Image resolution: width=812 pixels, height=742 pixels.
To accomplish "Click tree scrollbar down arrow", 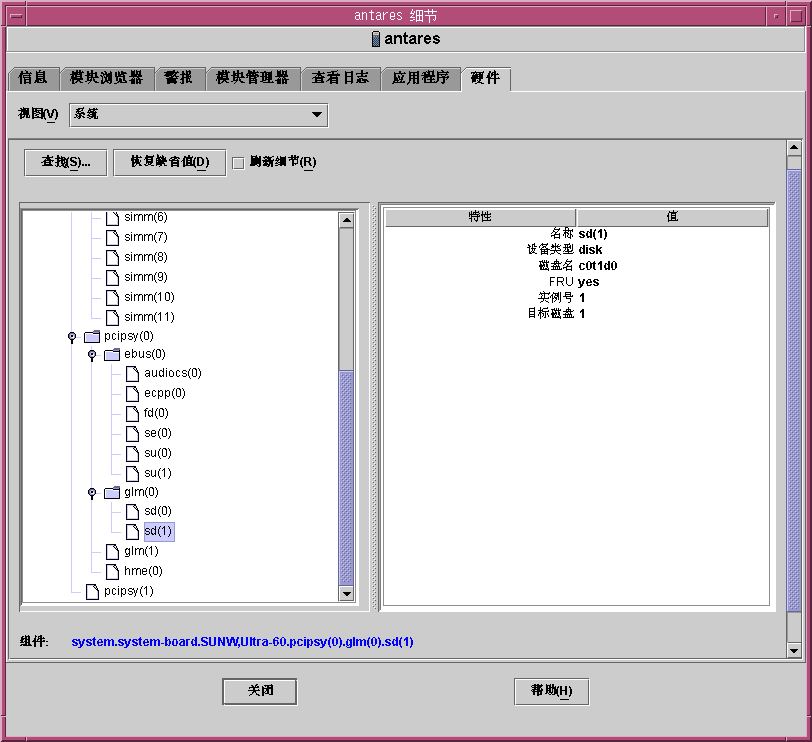I will (x=346, y=593).
